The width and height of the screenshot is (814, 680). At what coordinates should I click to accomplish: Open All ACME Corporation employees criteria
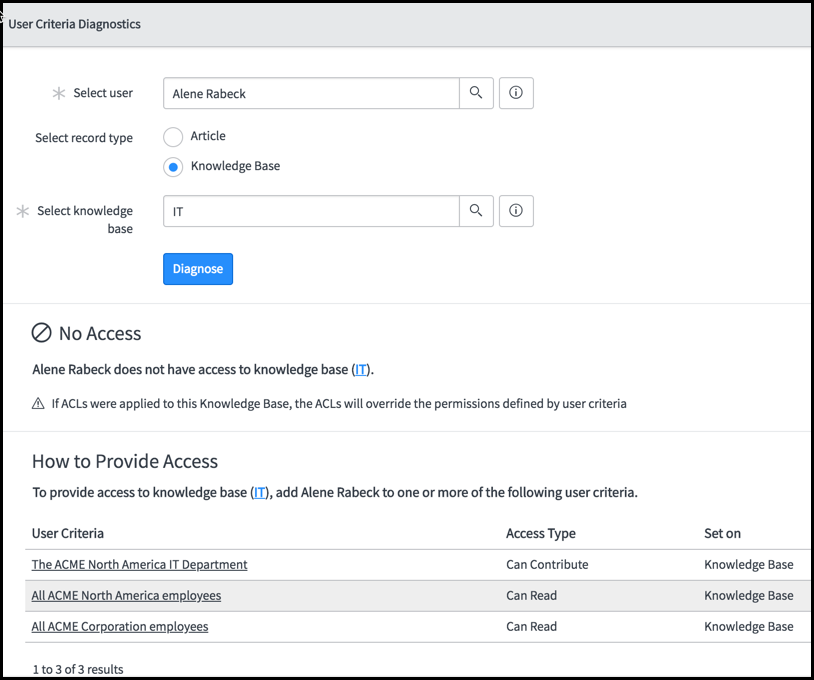click(120, 627)
